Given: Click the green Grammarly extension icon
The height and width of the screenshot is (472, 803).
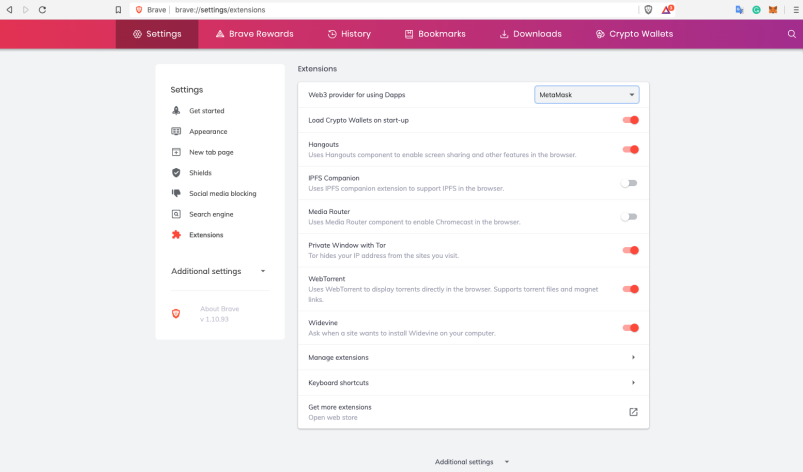Looking at the screenshot, I should pos(756,10).
